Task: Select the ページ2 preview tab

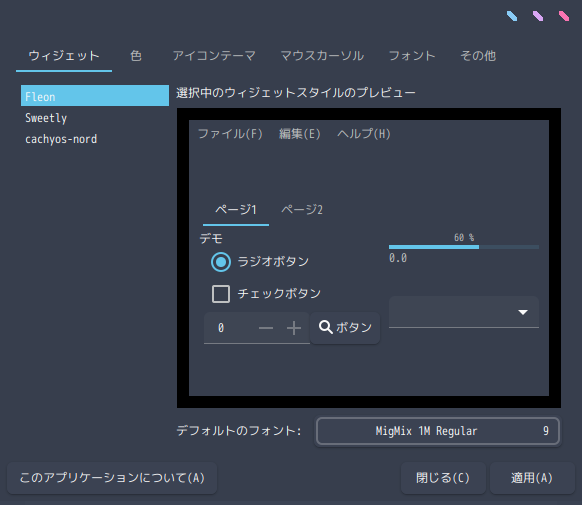Action: [302, 210]
